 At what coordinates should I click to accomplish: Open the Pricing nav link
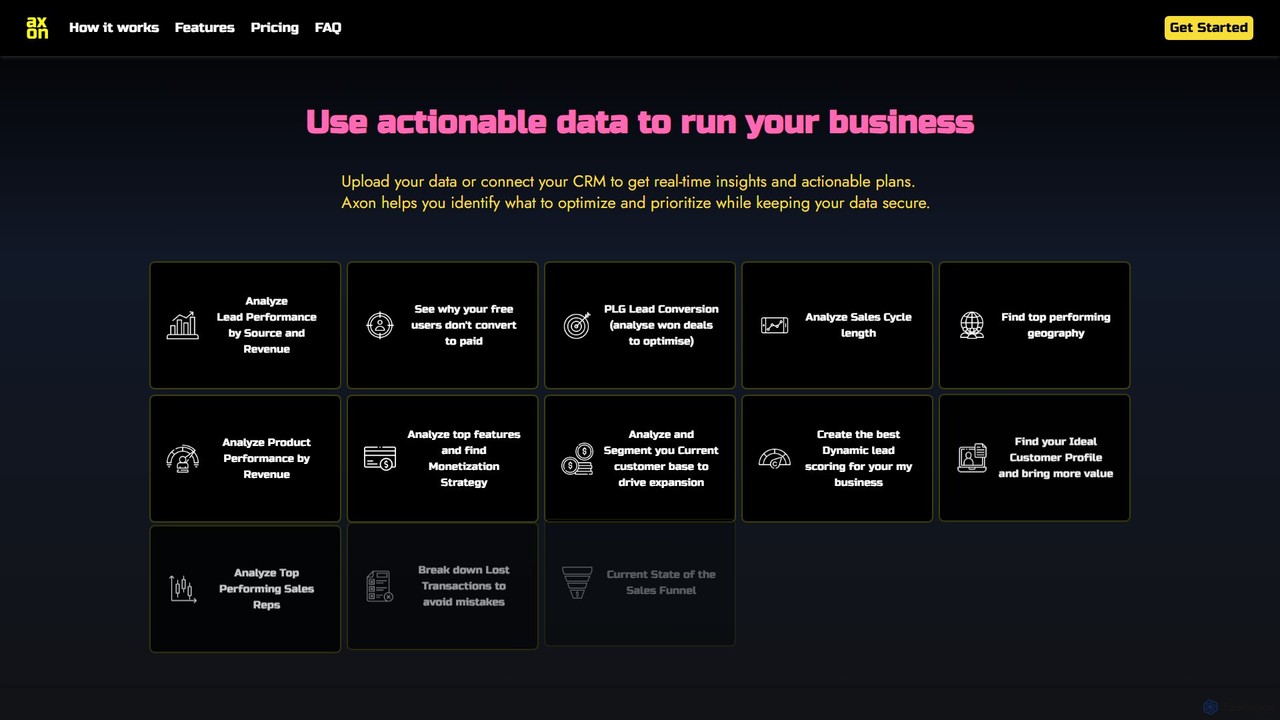275,28
